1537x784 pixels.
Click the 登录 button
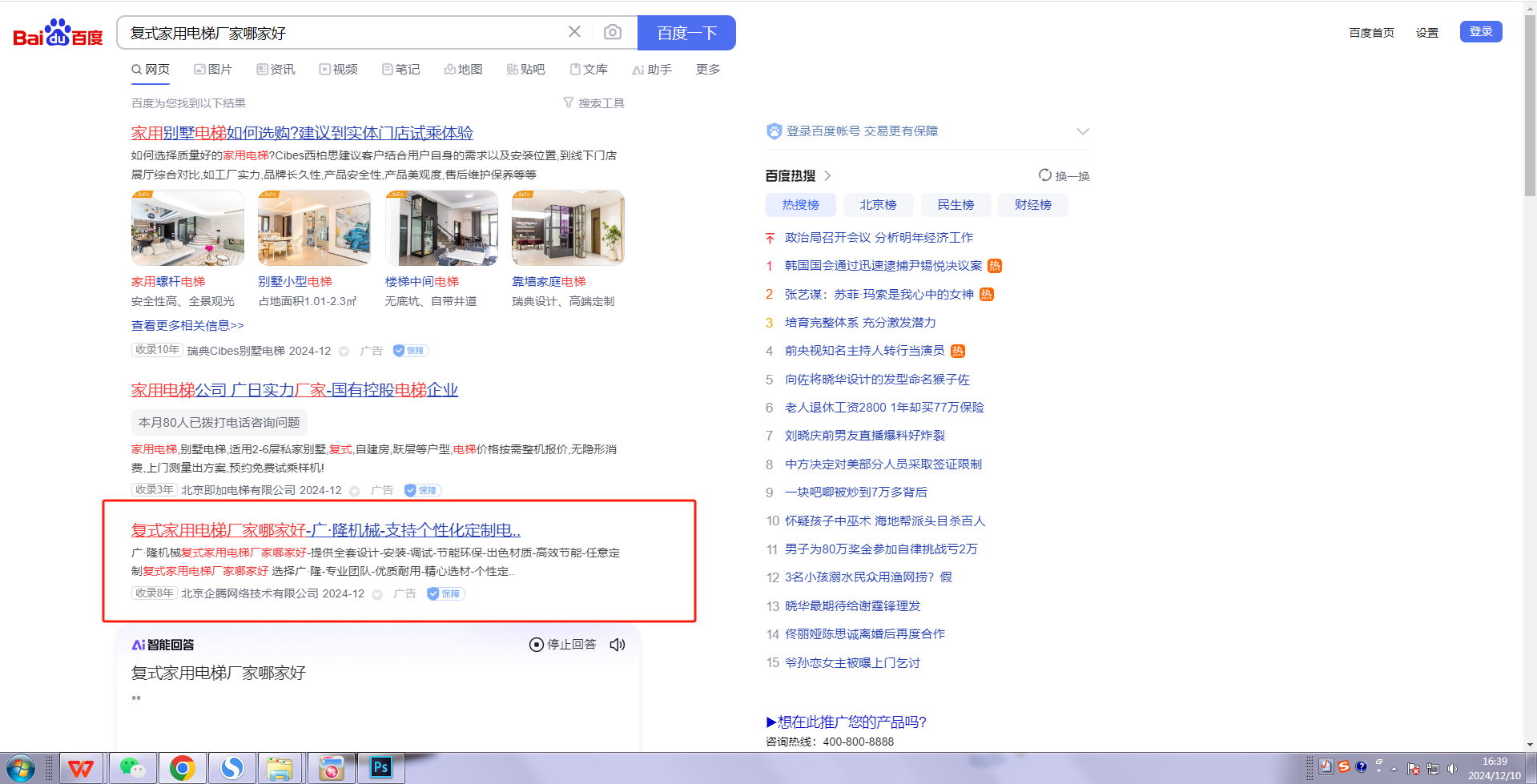pyautogui.click(x=1480, y=32)
